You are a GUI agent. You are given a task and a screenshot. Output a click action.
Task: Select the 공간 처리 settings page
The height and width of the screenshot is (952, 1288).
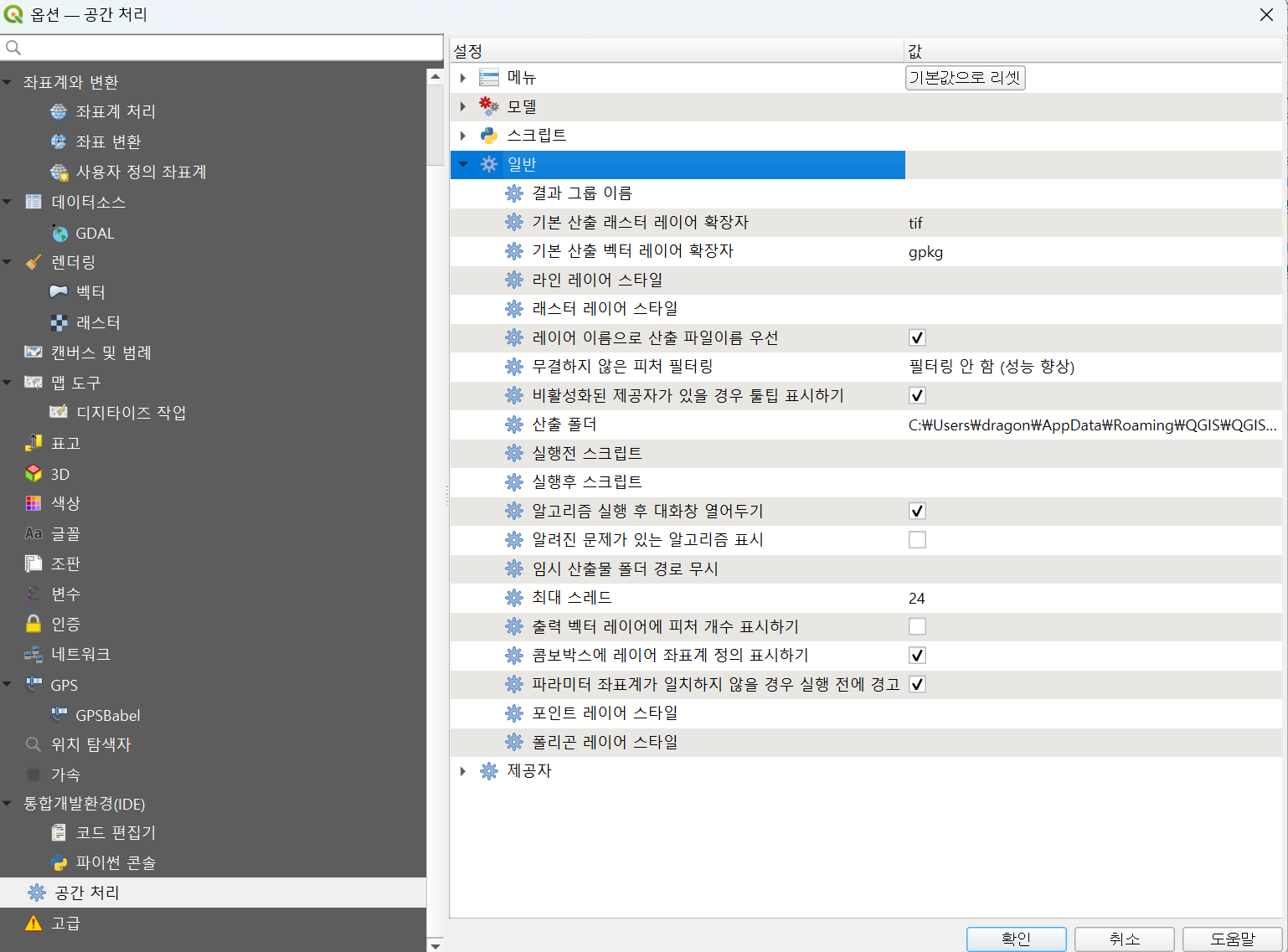pyautogui.click(x=213, y=893)
